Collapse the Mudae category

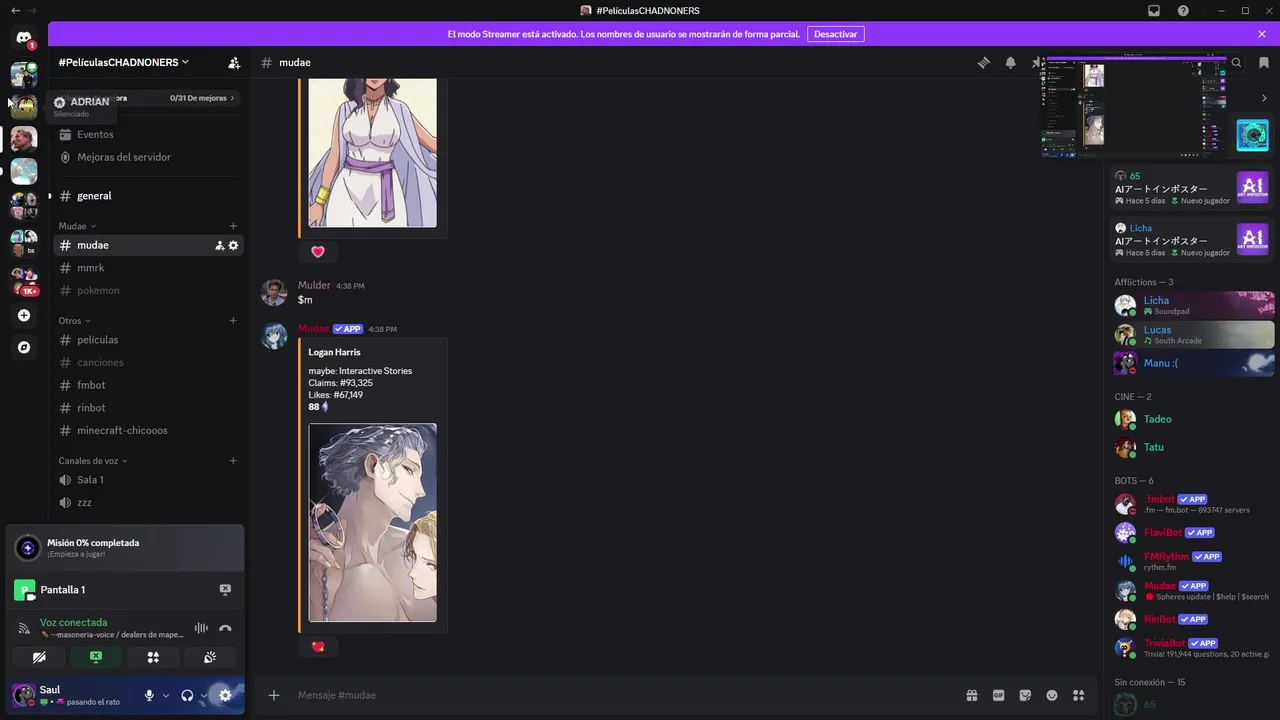pyautogui.click(x=77, y=226)
